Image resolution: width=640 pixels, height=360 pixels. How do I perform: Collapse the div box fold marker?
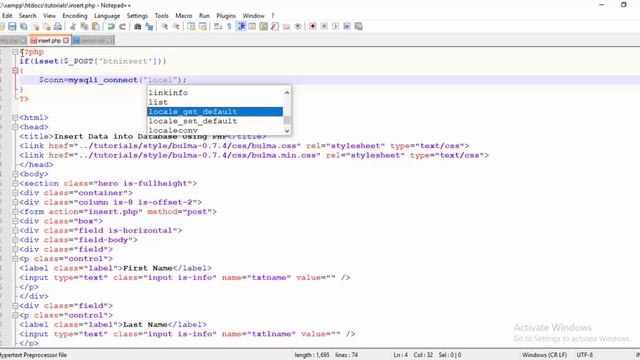(x=15, y=221)
